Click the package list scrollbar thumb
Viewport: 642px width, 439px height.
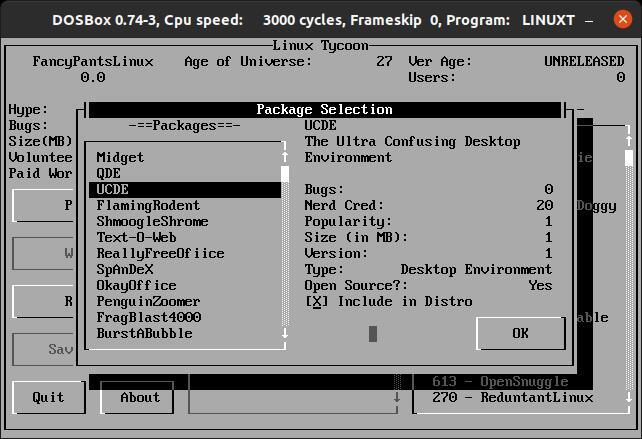285,174
